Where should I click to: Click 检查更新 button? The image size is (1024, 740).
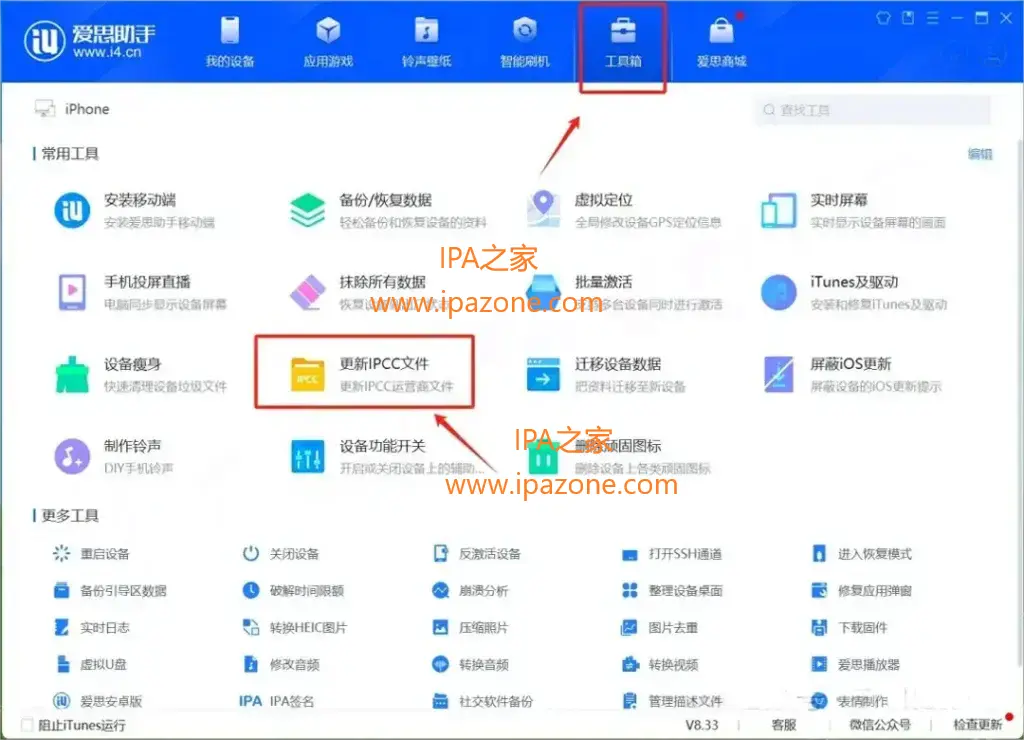click(x=978, y=724)
